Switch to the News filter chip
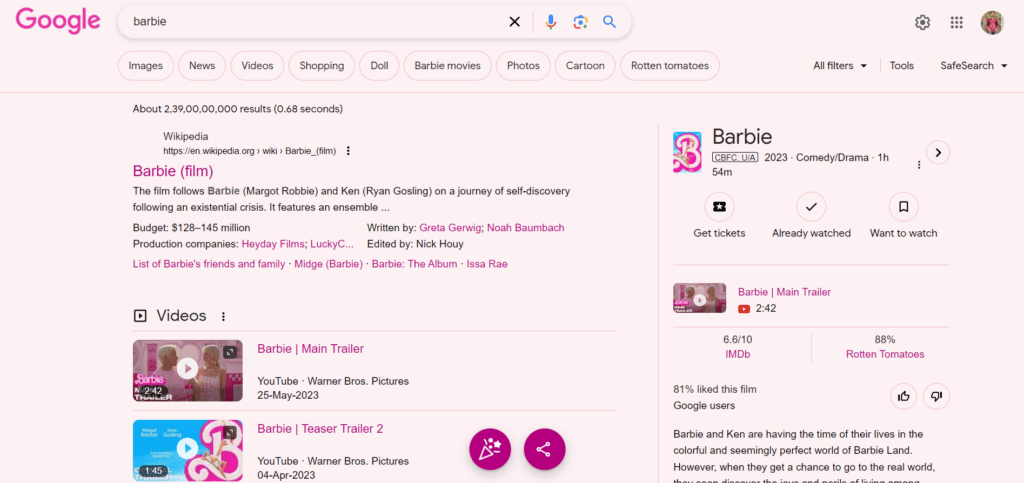 point(202,66)
